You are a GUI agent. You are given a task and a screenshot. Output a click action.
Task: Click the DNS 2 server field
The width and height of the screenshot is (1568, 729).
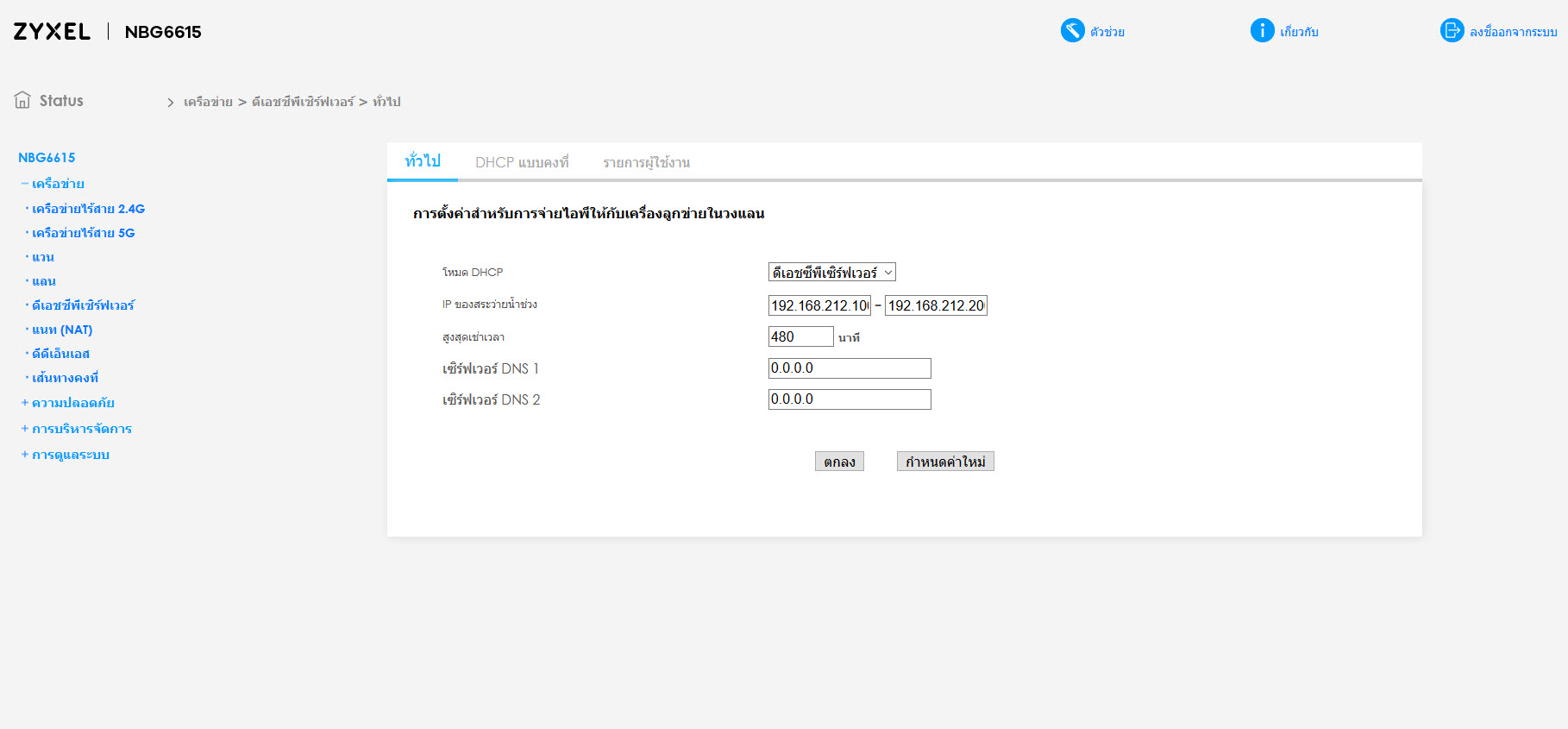tap(850, 399)
